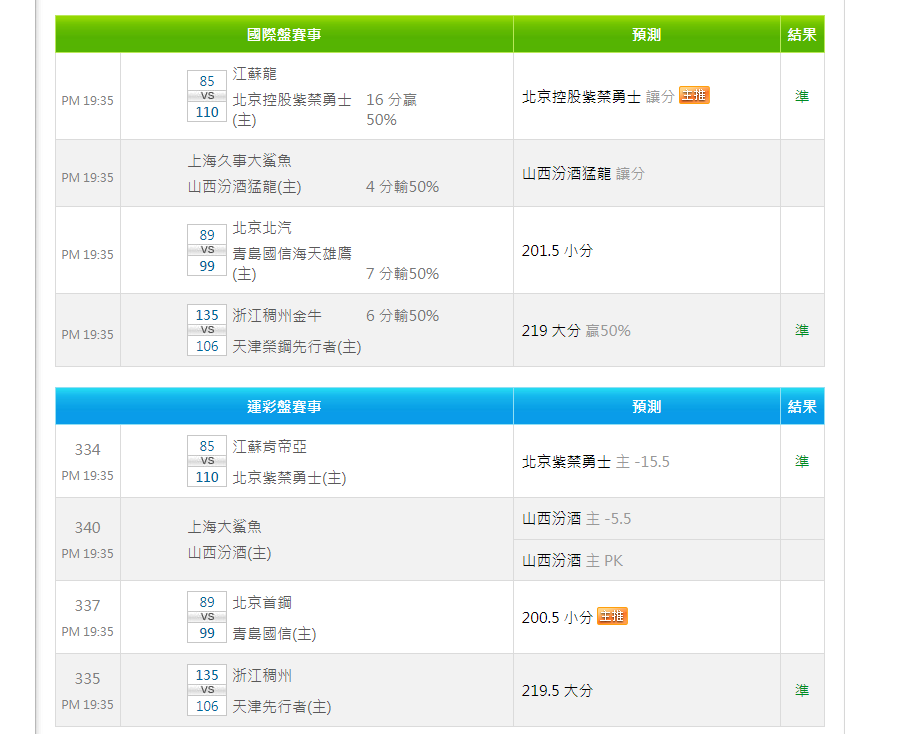
Task: Click the 預測 header in the green table
Action: pos(647,34)
